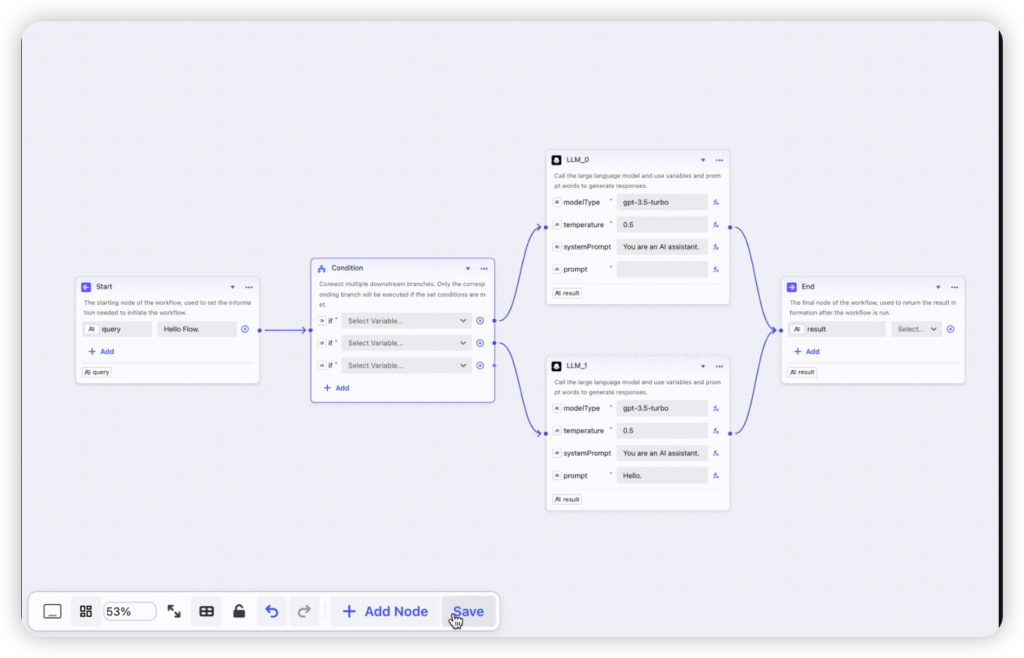
Task: Open third if Select Variable dropdown
Action: 406,366
